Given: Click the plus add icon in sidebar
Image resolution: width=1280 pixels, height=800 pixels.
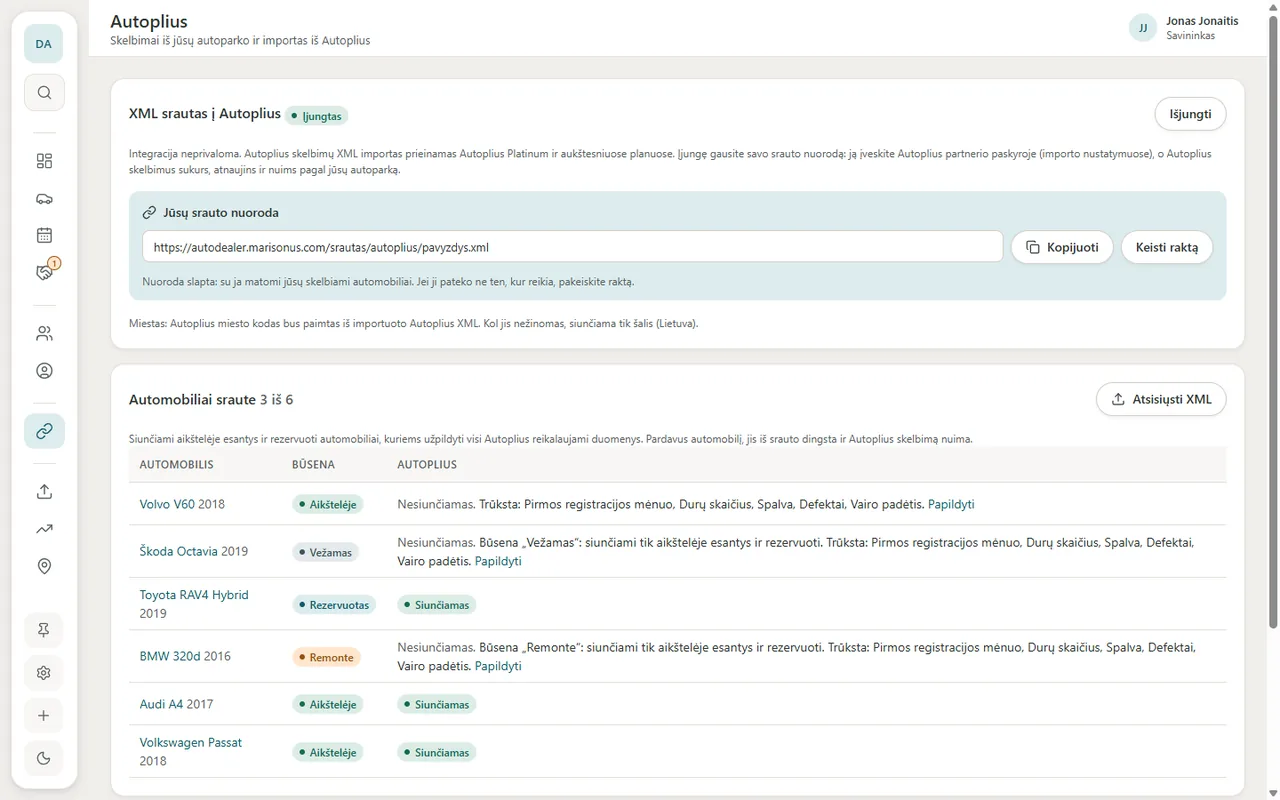Looking at the screenshot, I should pos(44,716).
